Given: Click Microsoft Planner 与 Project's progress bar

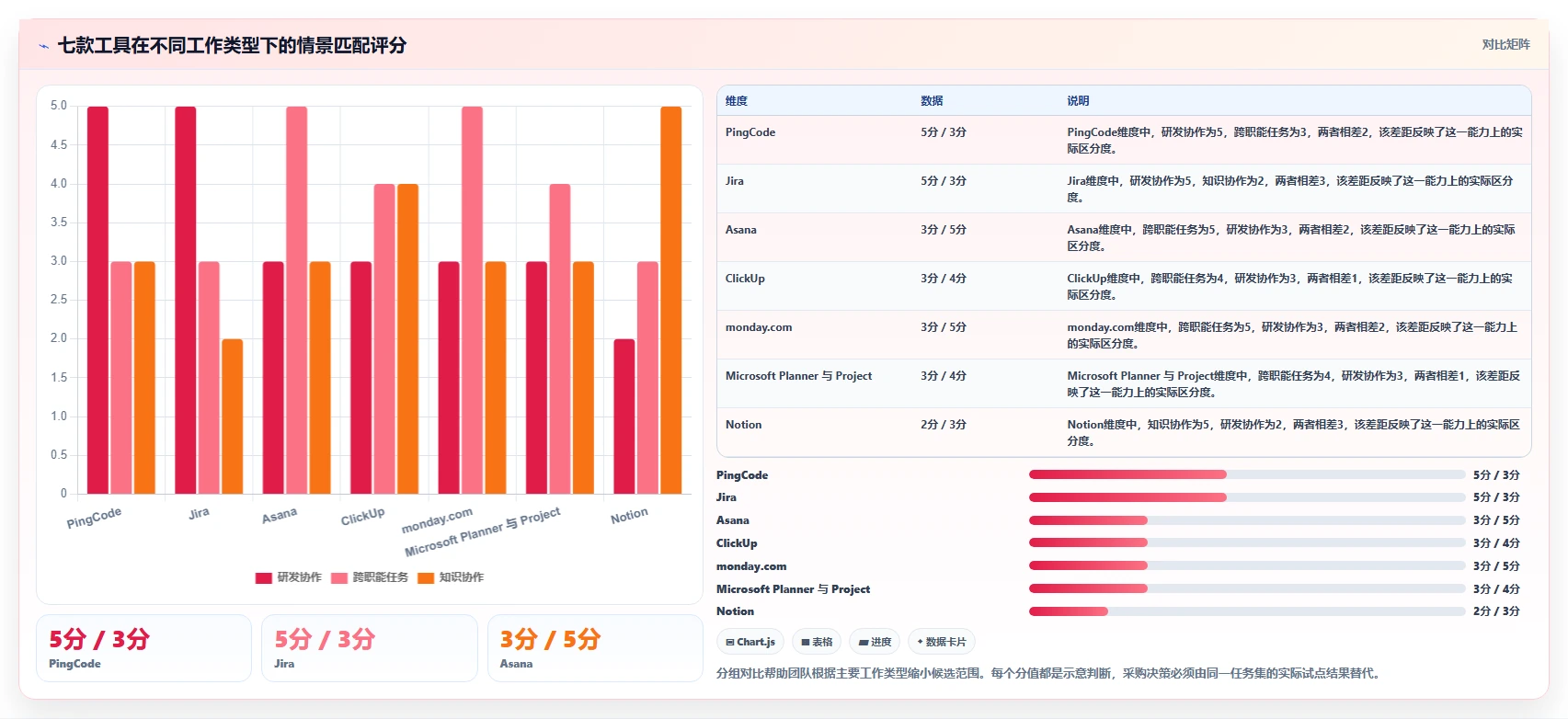Looking at the screenshot, I should (x=1246, y=588).
